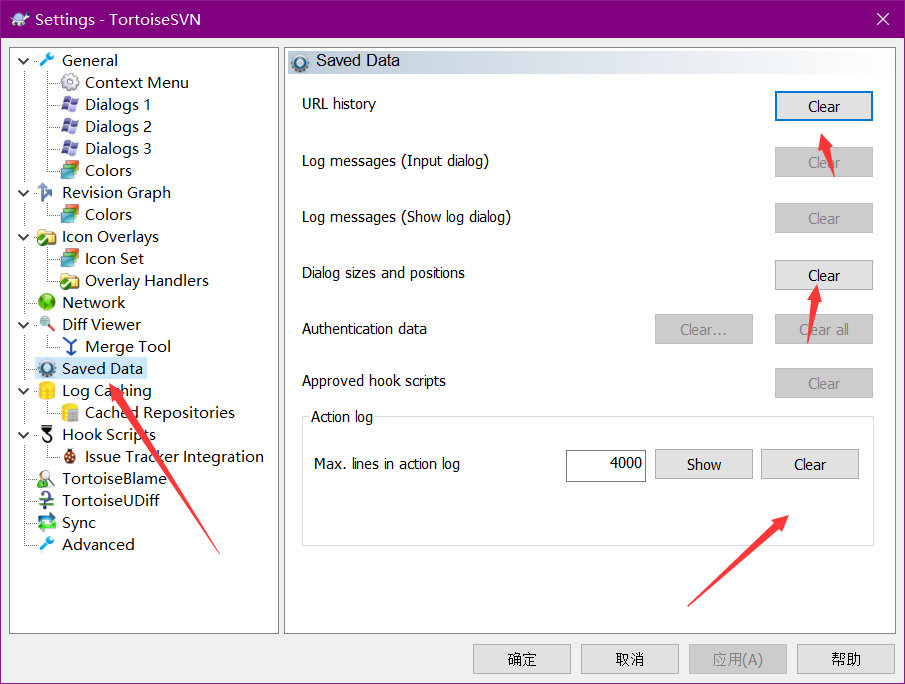Click the Icon Set icon
This screenshot has height=684, width=905.
70,259
